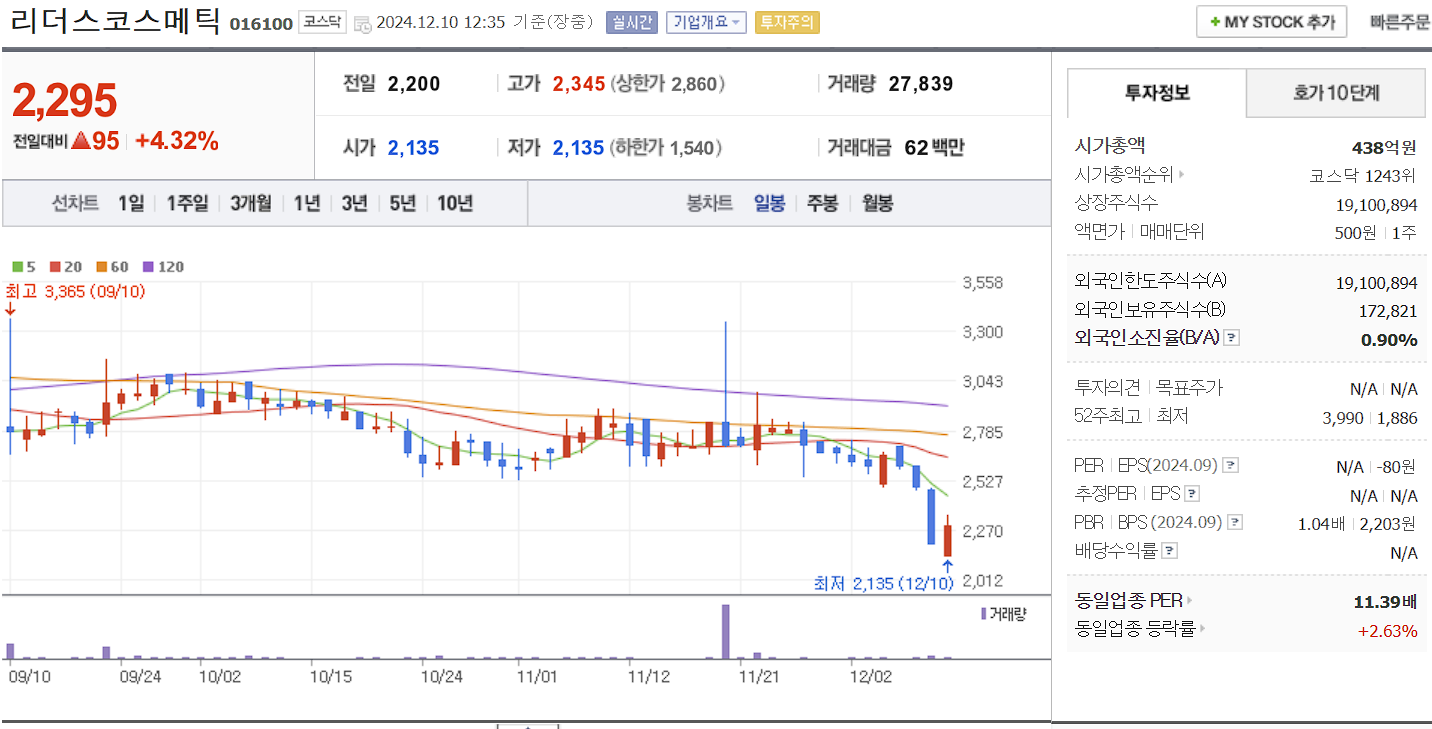Open the PBR|BPS(2024.09) help tooltip

click(x=1235, y=521)
